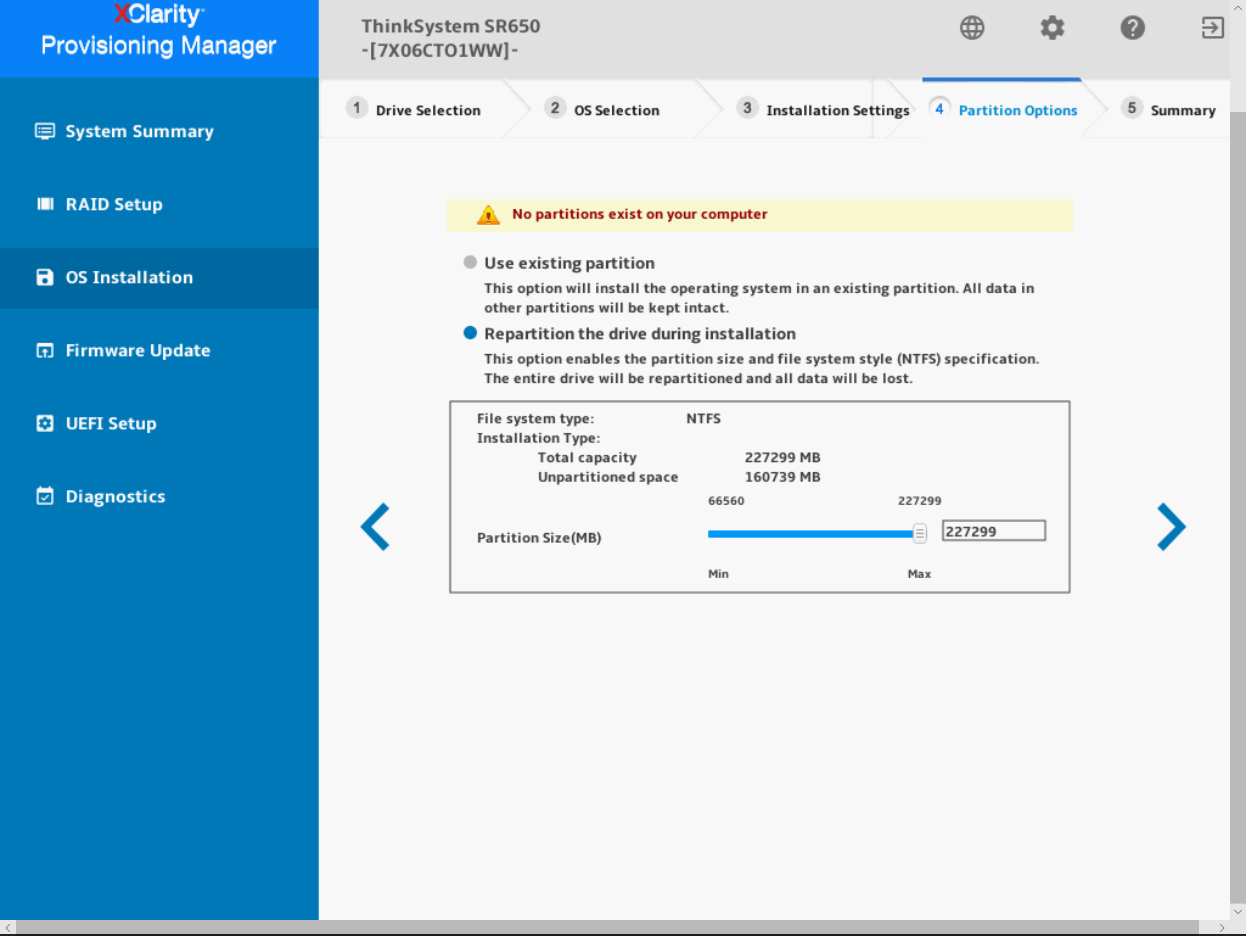Open Firmware Update in sidebar
The image size is (1246, 936).
[159, 350]
